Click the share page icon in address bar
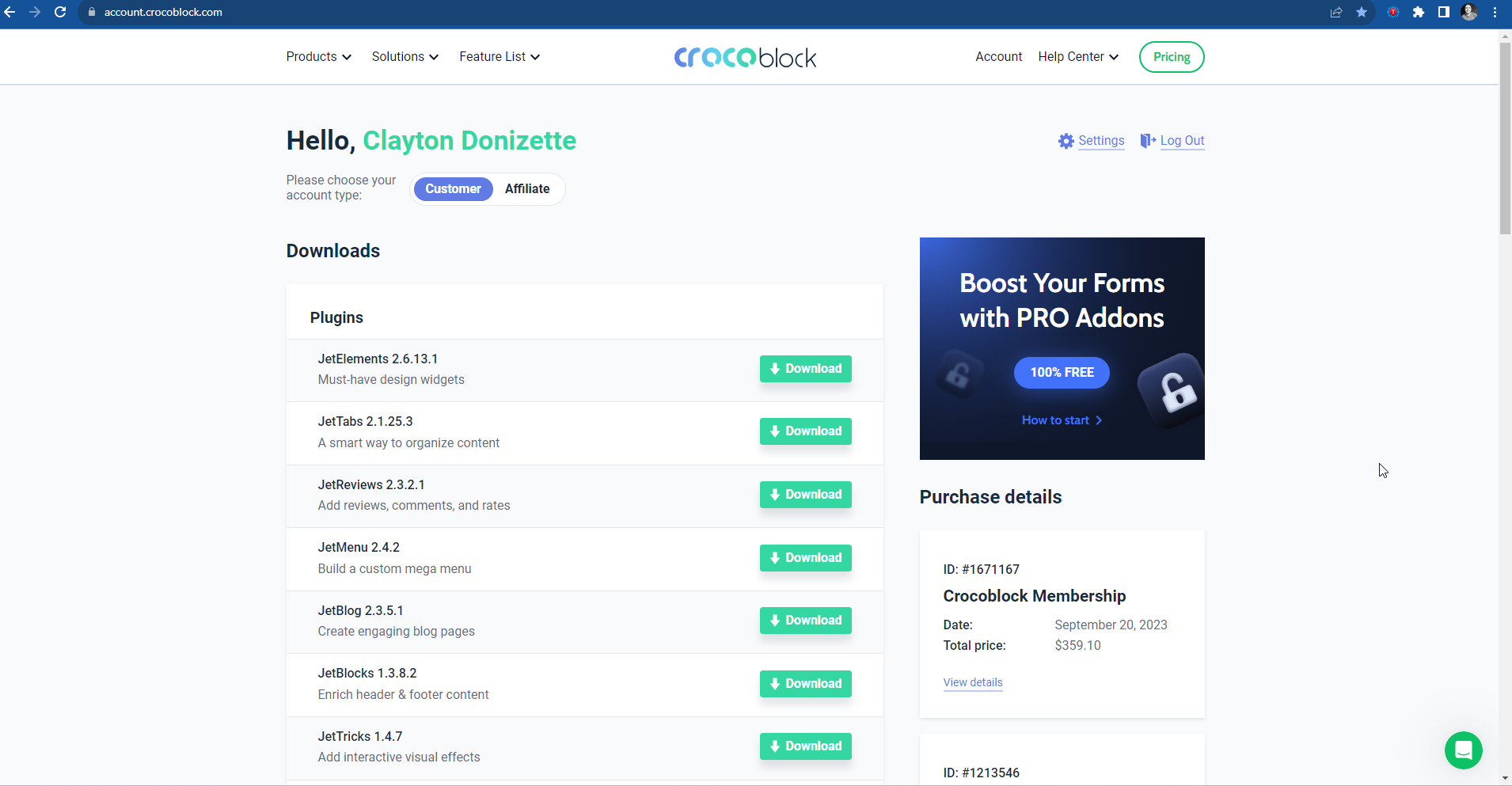Image resolution: width=1512 pixels, height=786 pixels. pyautogui.click(x=1336, y=12)
